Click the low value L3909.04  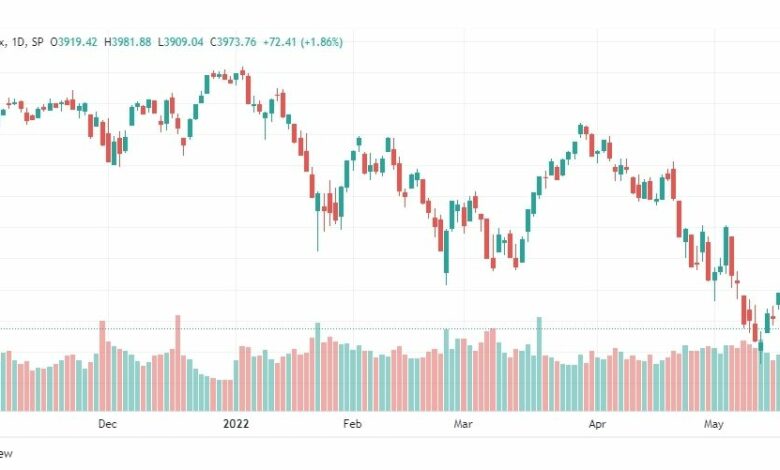pos(181,42)
